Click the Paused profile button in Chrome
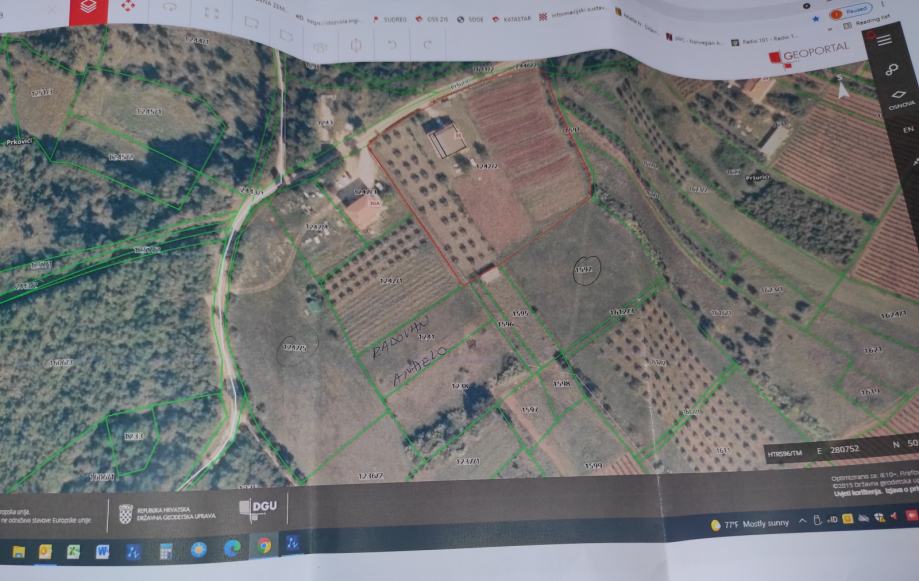The width and height of the screenshot is (919, 581). 851,11
